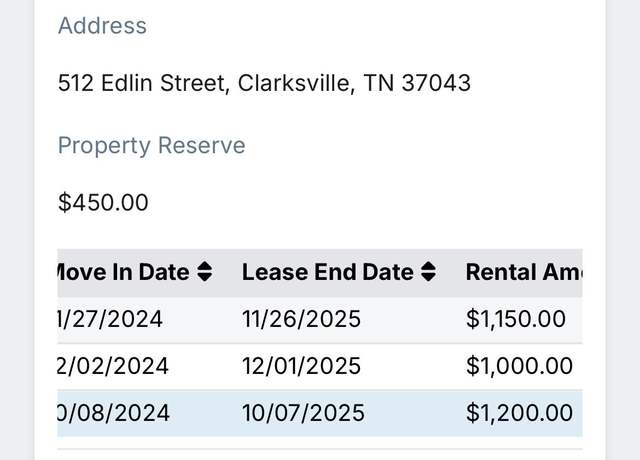This screenshot has width=640, height=460.
Task: Click the $1,000.00 rental amount cell
Action: pyautogui.click(x=519, y=366)
